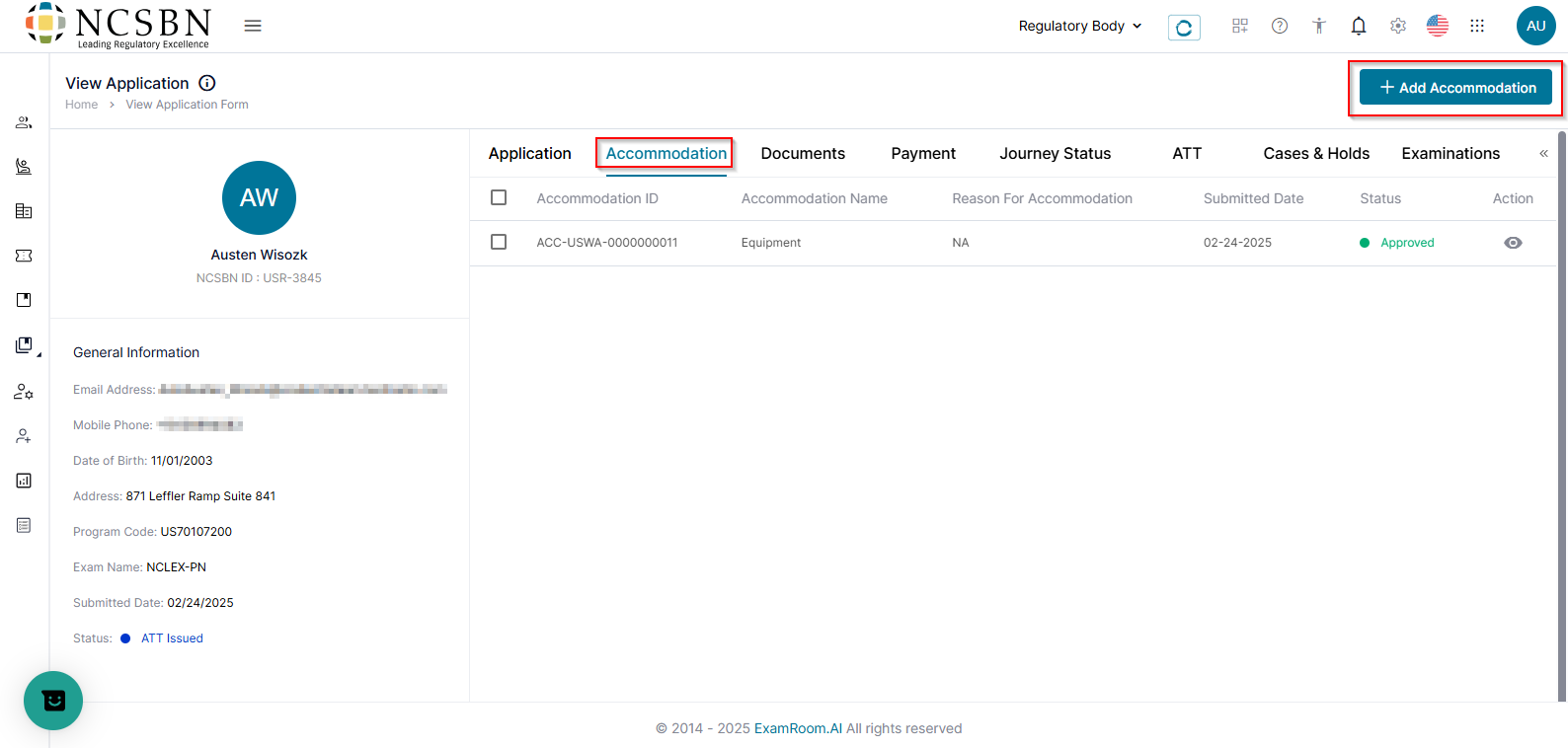Viewport: 1568px width, 748px height.
Task: Switch to the Documents tab
Action: (803, 153)
